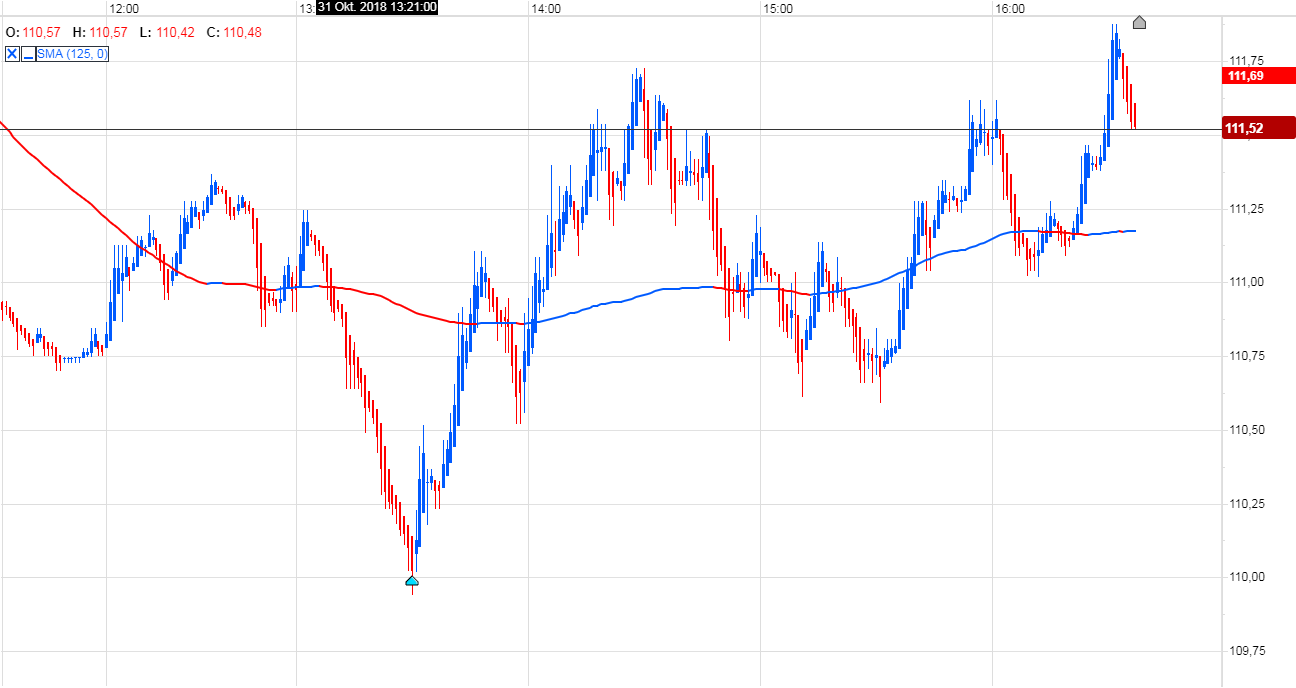Click the gray arrow marker above the chart peak
1296x688 pixels.
click(1140, 23)
